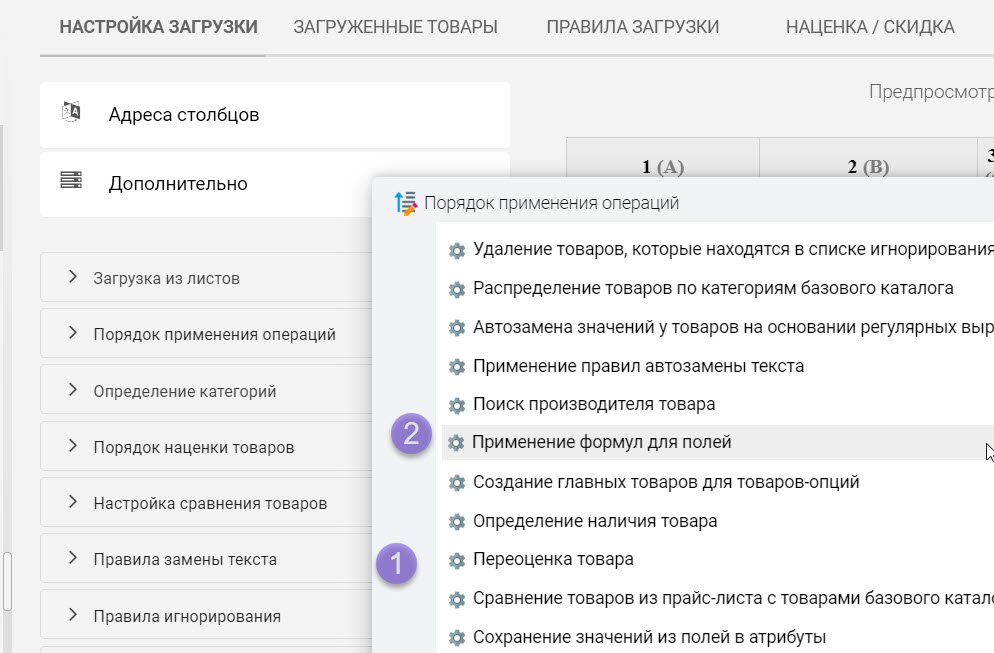994x653 pixels.
Task: Select Определение наличия товара text
Action: tap(595, 521)
